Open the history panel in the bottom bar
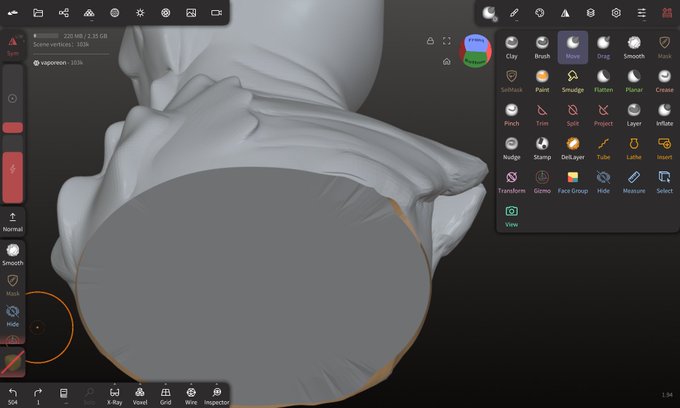The image size is (680, 408). (x=63, y=395)
